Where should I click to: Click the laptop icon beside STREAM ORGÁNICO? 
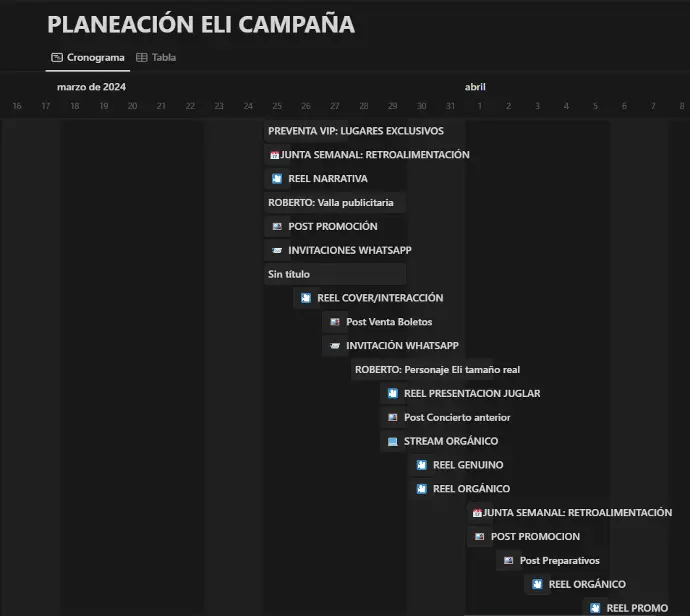(x=393, y=441)
